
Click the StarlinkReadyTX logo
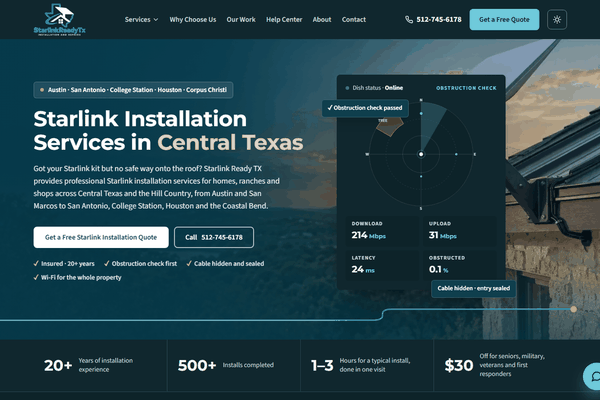[x=60, y=20]
